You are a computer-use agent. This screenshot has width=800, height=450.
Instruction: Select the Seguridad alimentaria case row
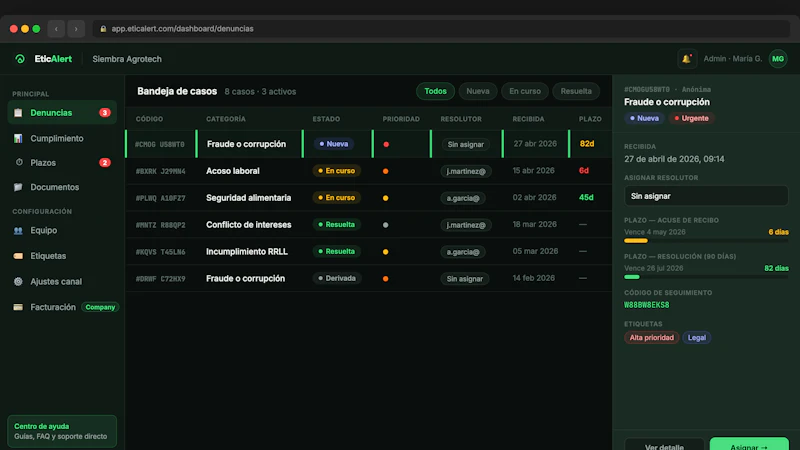coord(368,198)
